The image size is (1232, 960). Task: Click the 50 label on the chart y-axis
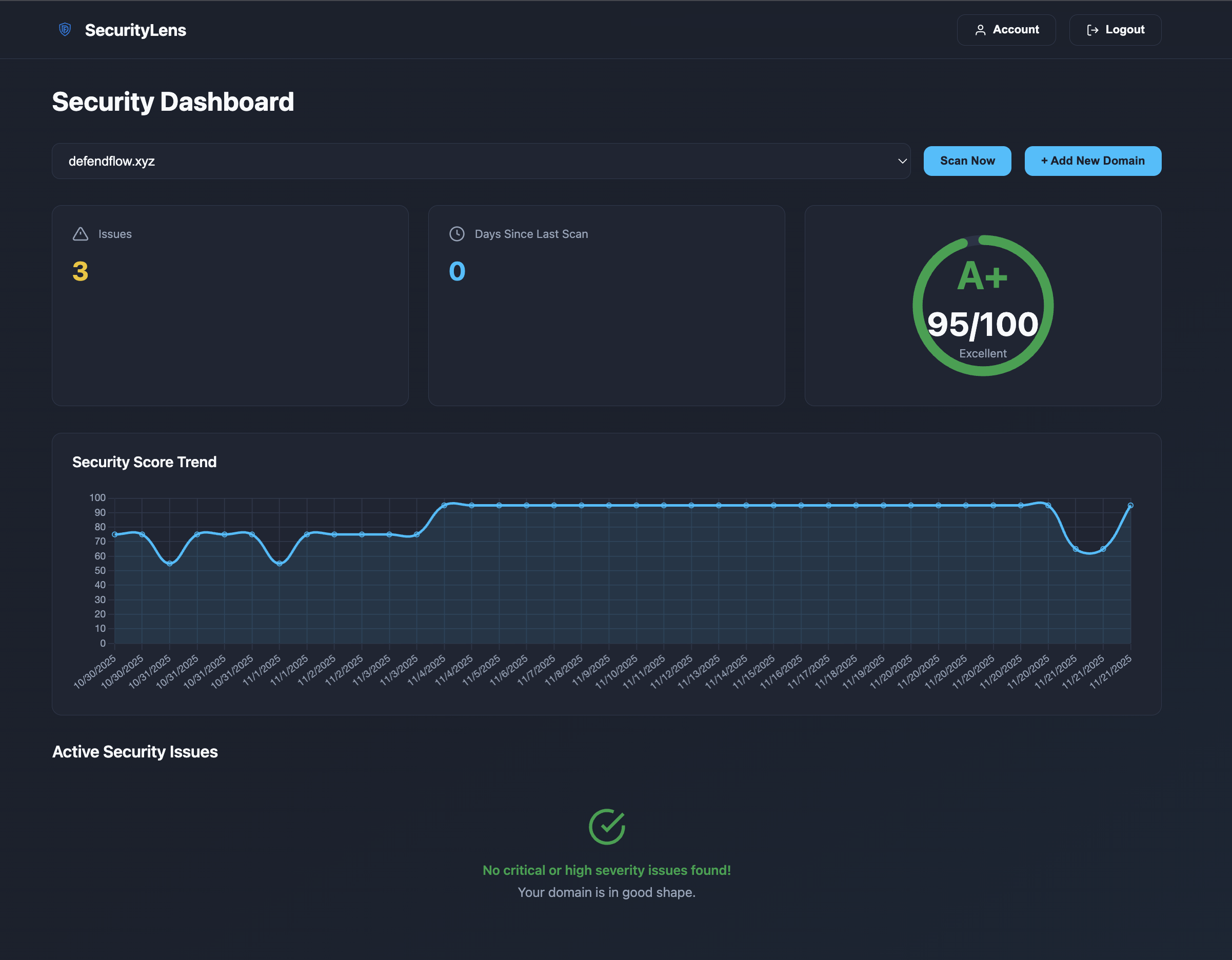[100, 570]
